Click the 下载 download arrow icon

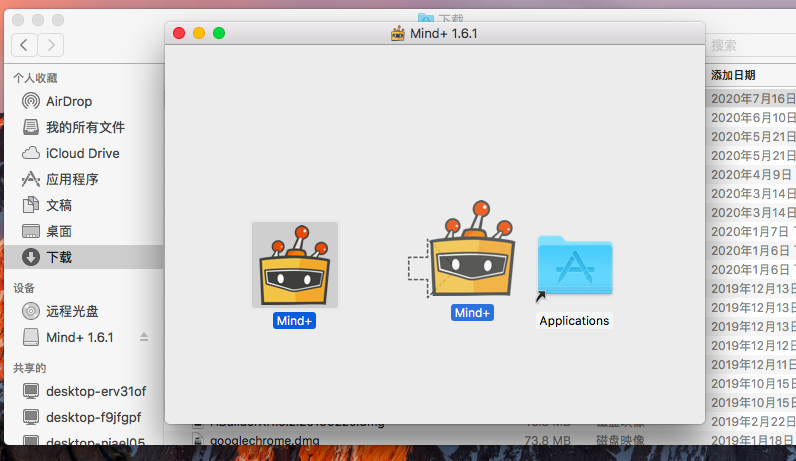coord(31,257)
